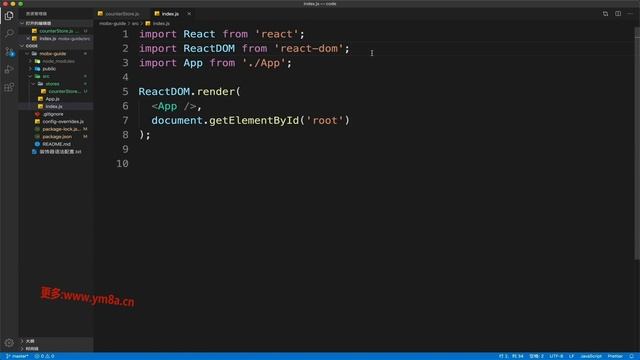Change the UTF-8 encoding in status bar
Image resolution: width=640 pixels, height=360 pixels.
(556, 356)
